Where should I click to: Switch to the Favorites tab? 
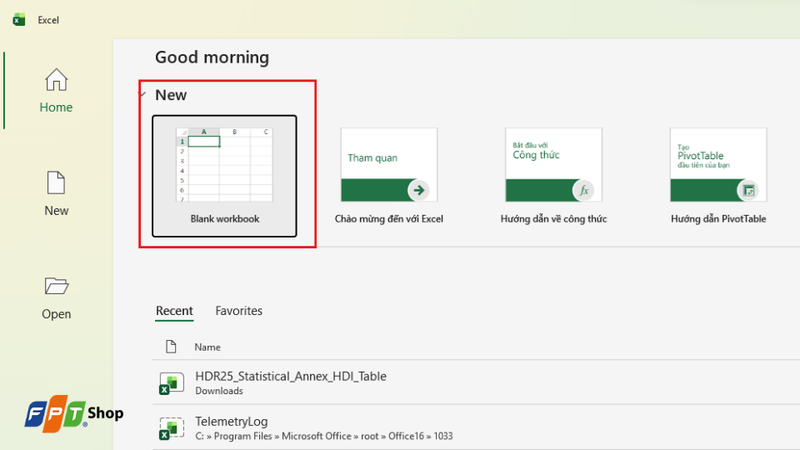click(239, 311)
